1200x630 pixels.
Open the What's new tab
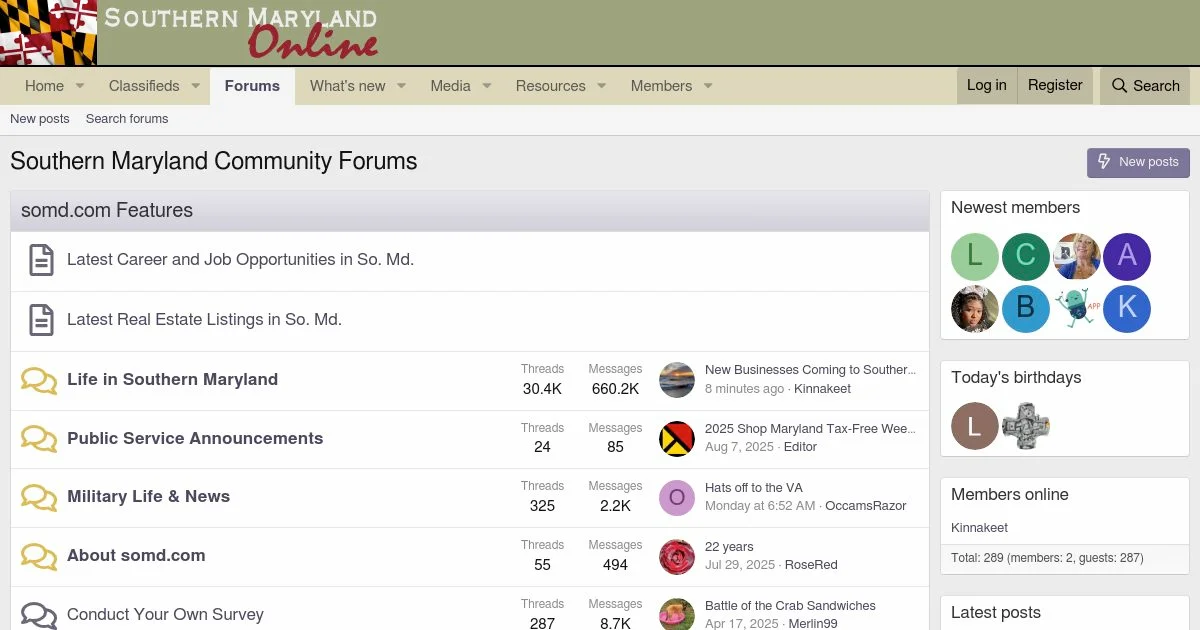347,86
